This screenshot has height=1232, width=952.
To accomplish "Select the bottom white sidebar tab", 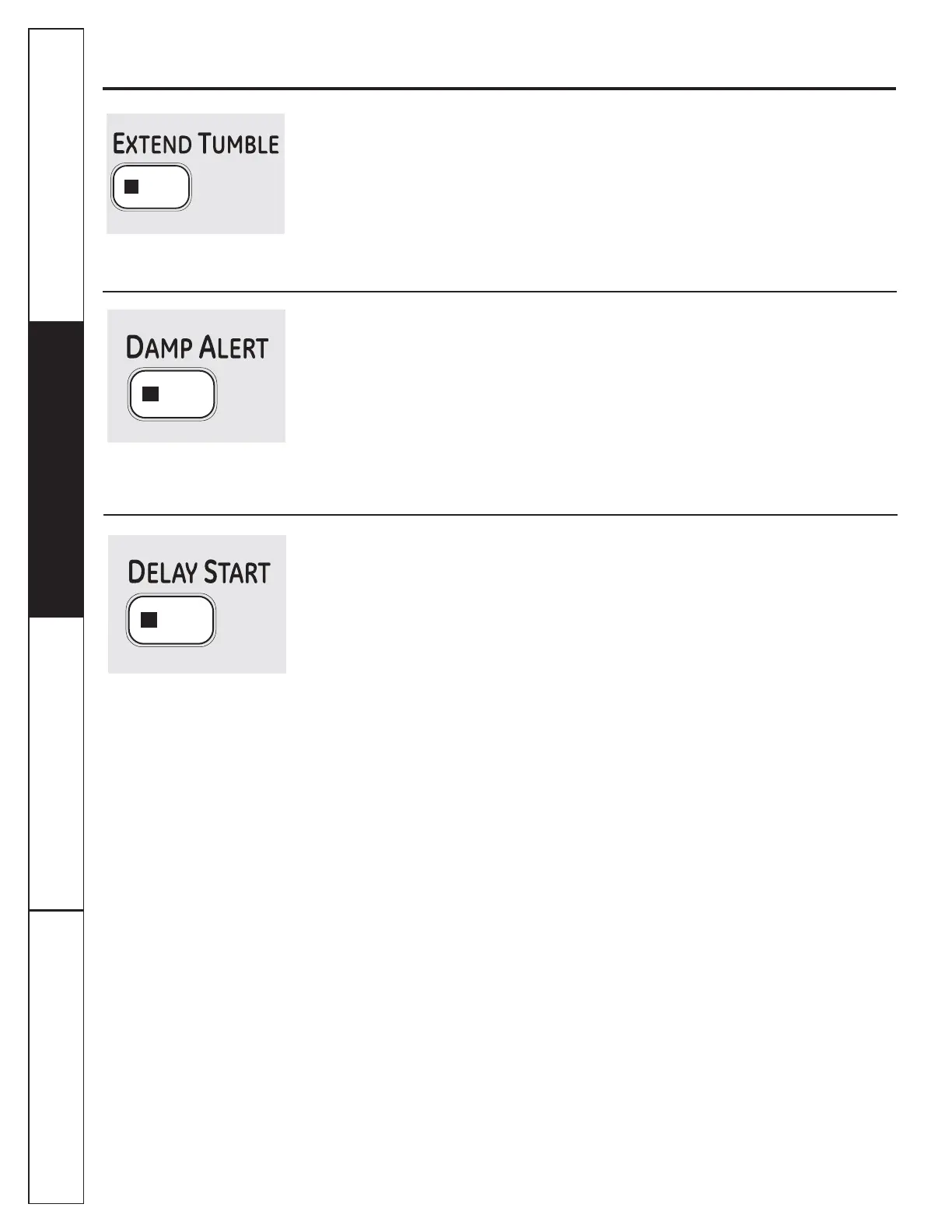I will coord(56,1056).
